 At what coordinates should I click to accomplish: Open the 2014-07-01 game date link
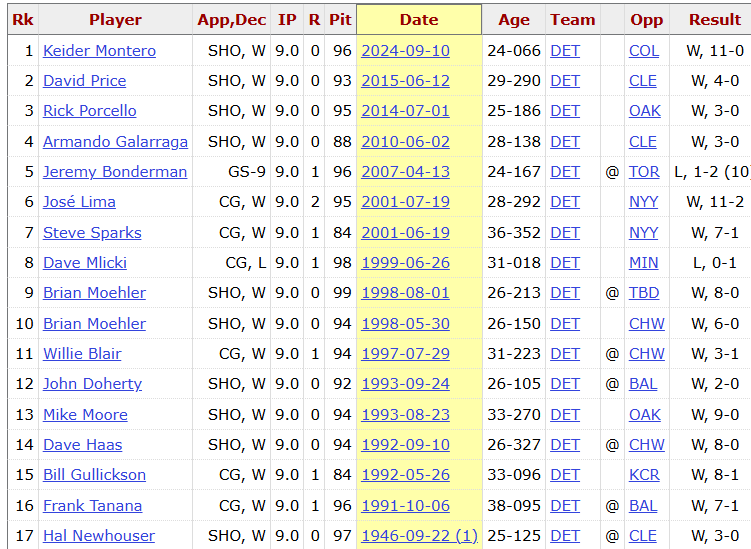coord(405,111)
